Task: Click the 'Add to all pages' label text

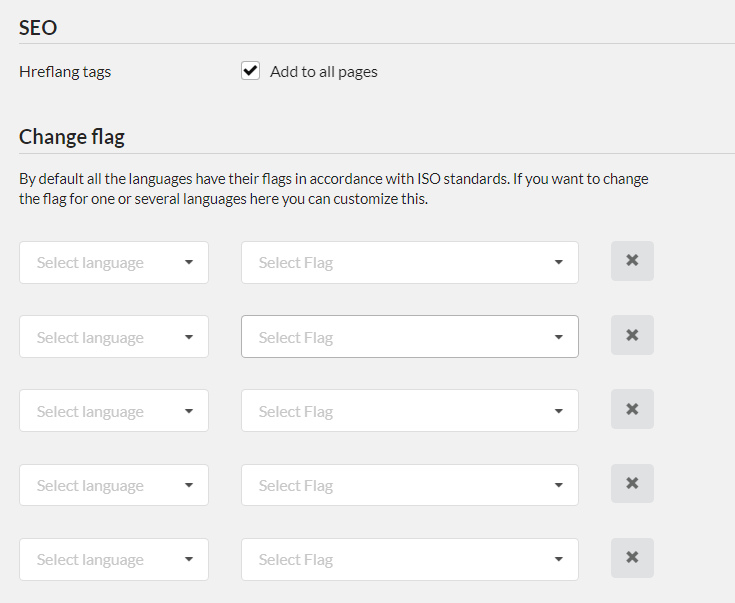Action: 323,72
